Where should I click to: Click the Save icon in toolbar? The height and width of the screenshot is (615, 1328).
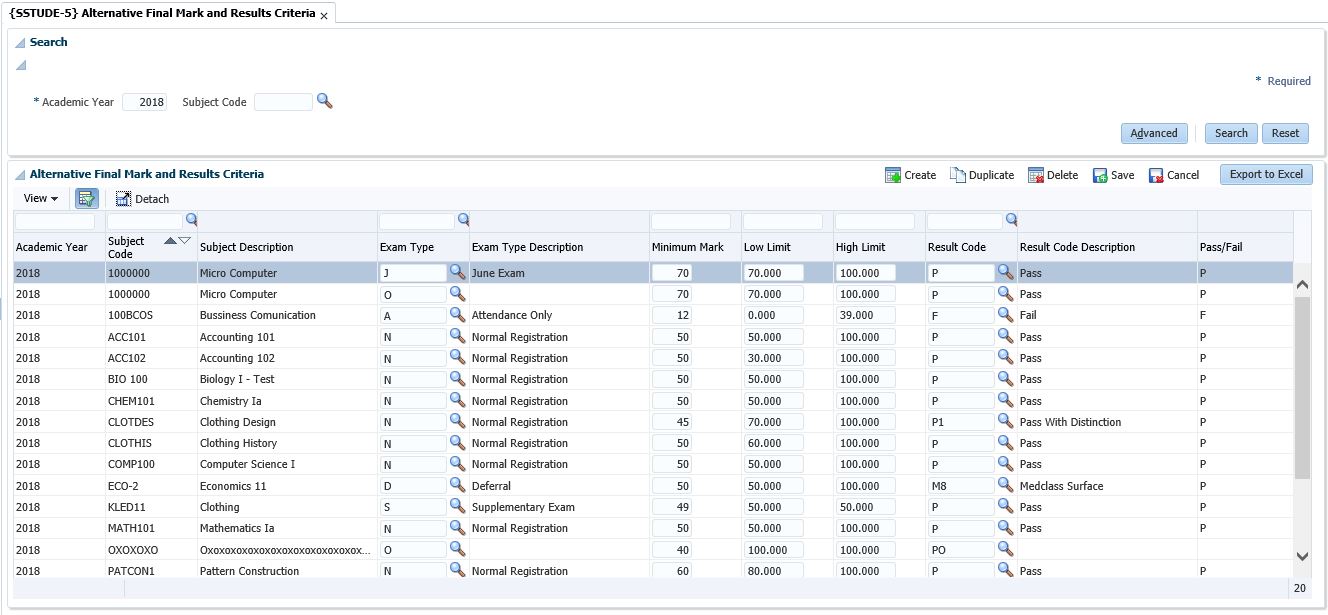tap(1100, 175)
